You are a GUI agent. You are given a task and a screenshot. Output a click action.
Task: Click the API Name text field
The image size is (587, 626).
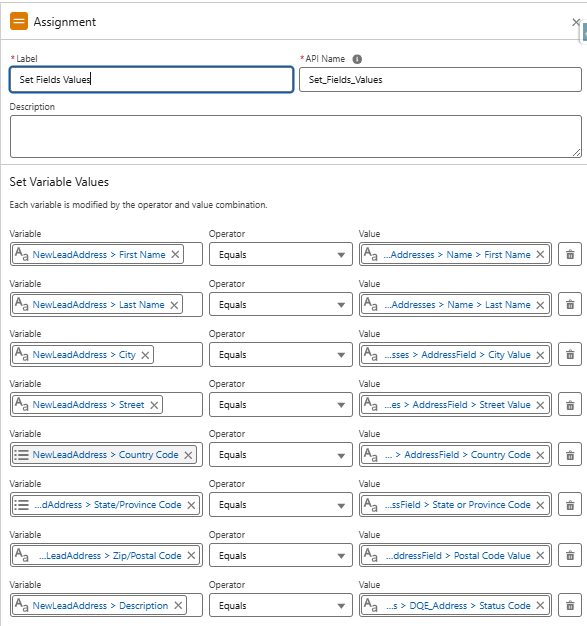pyautogui.click(x=440, y=79)
